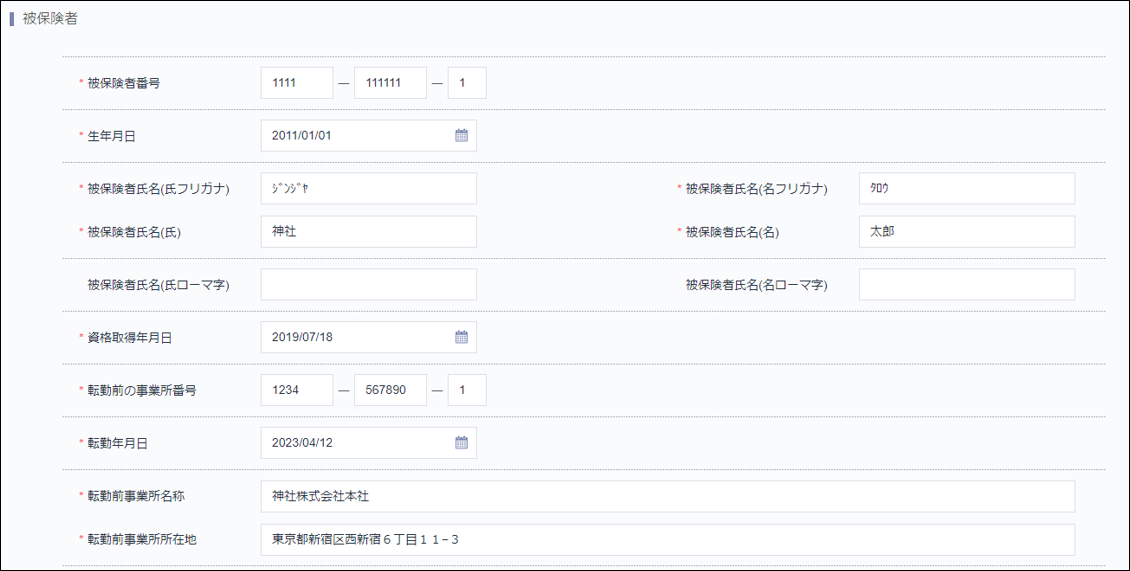Click the 被保険者番号 first field containing 1111
This screenshot has width=1130, height=571.
click(x=297, y=83)
